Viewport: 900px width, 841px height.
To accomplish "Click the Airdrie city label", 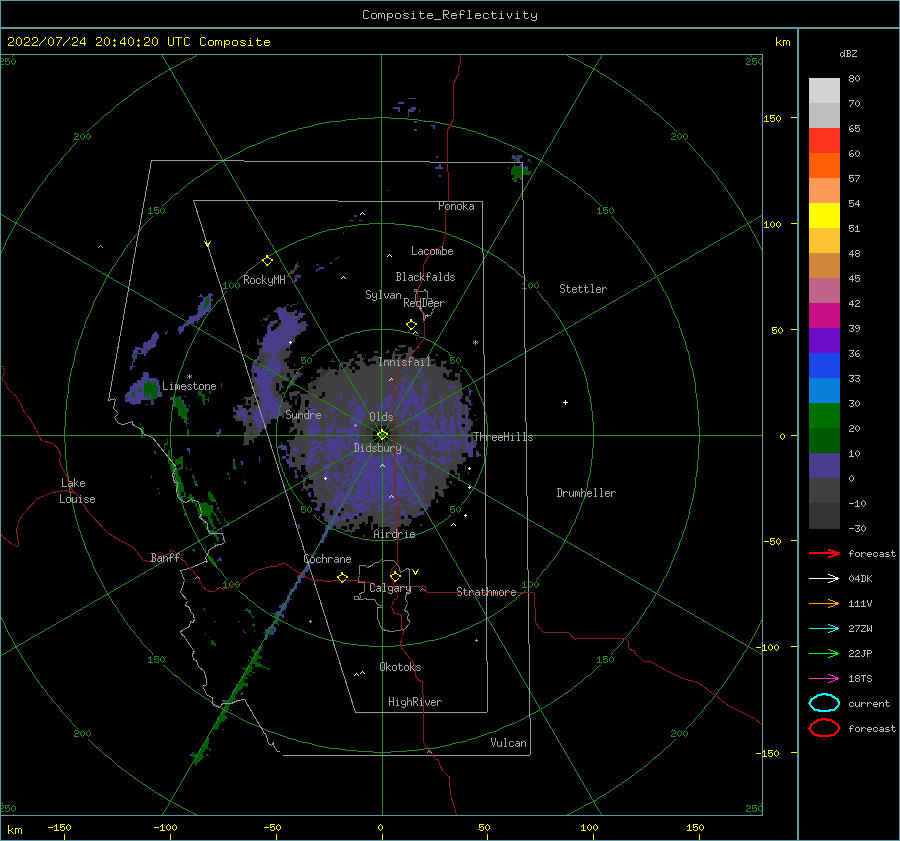I will click(x=394, y=534).
